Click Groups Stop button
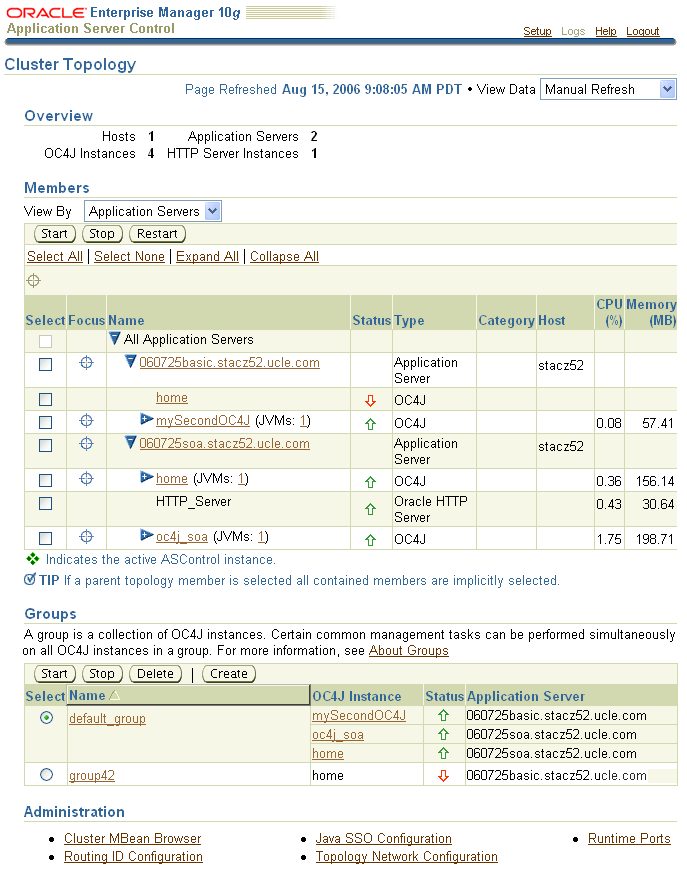687x873 pixels. pos(102,674)
